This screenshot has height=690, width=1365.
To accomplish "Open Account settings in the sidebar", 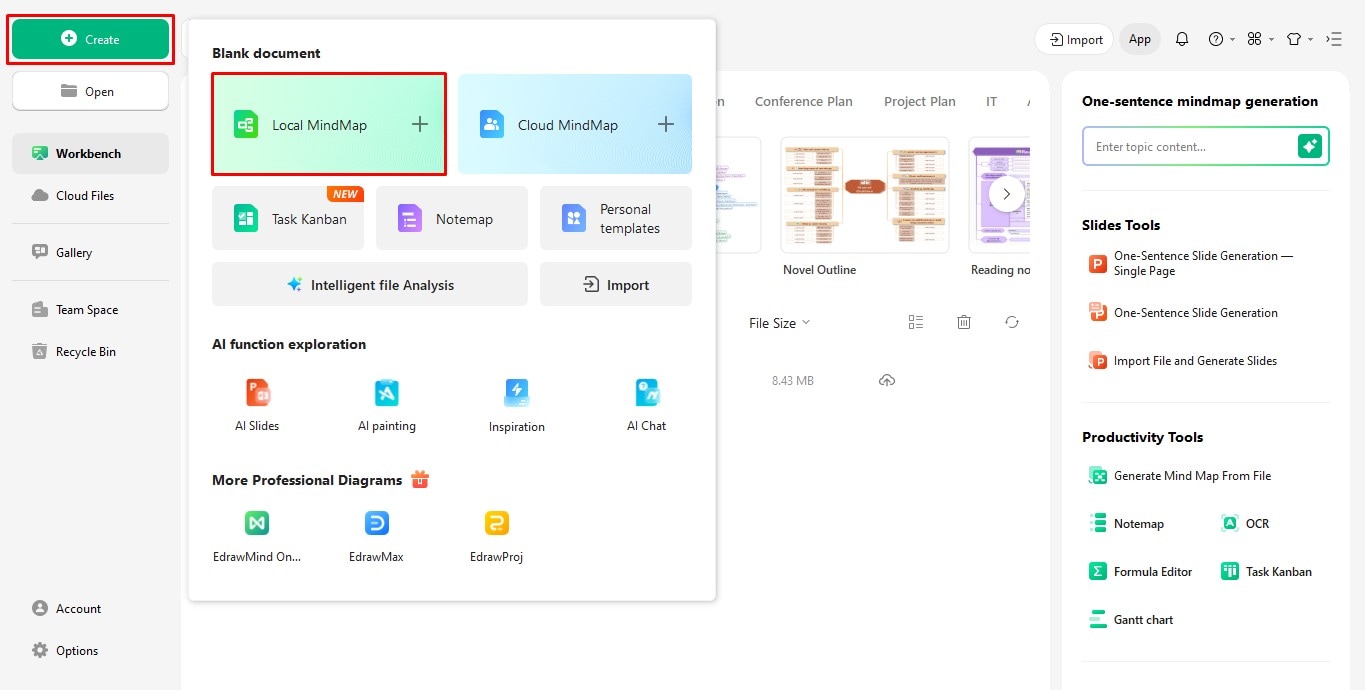I will [66, 608].
